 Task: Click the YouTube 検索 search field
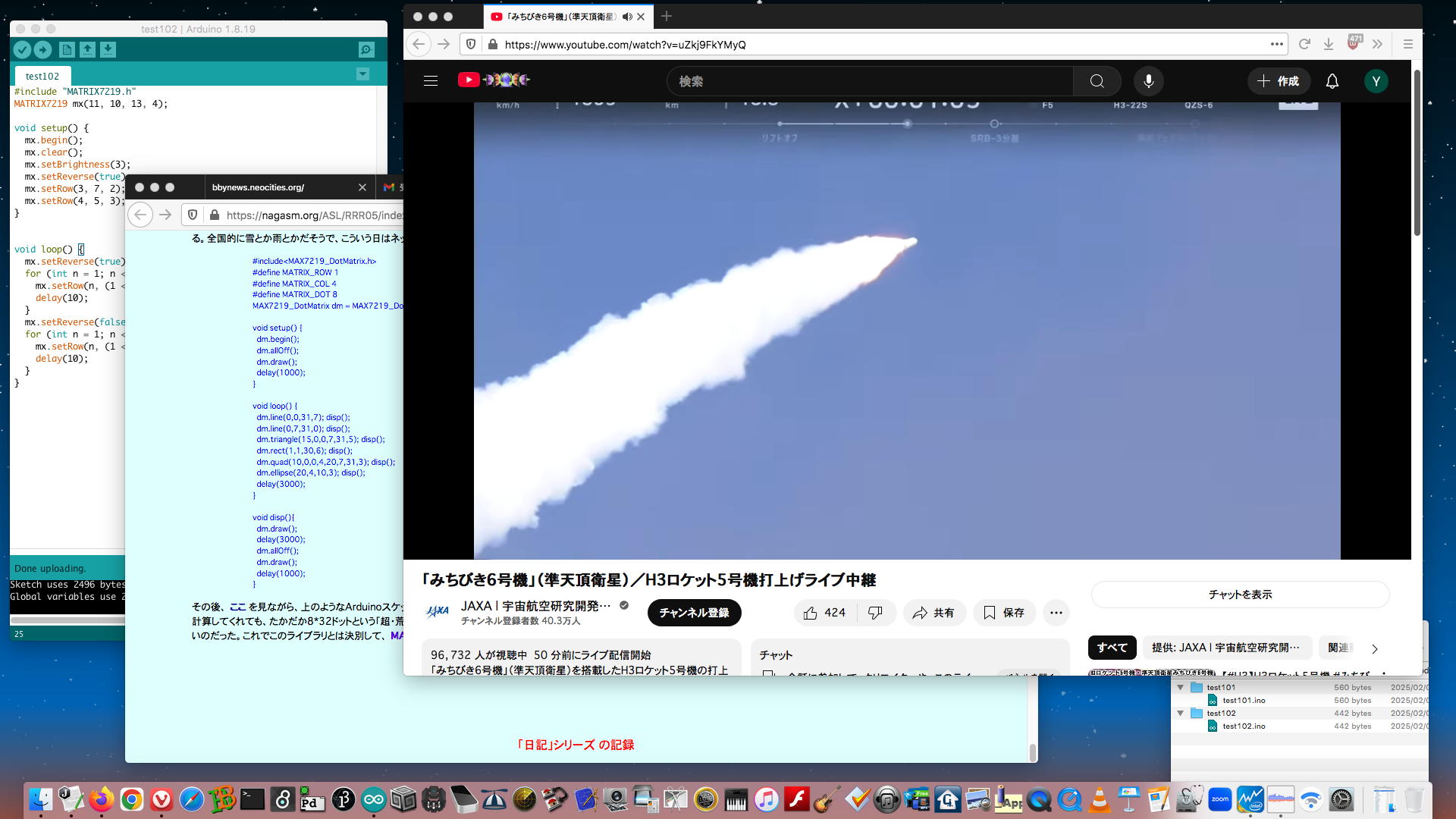(x=868, y=81)
